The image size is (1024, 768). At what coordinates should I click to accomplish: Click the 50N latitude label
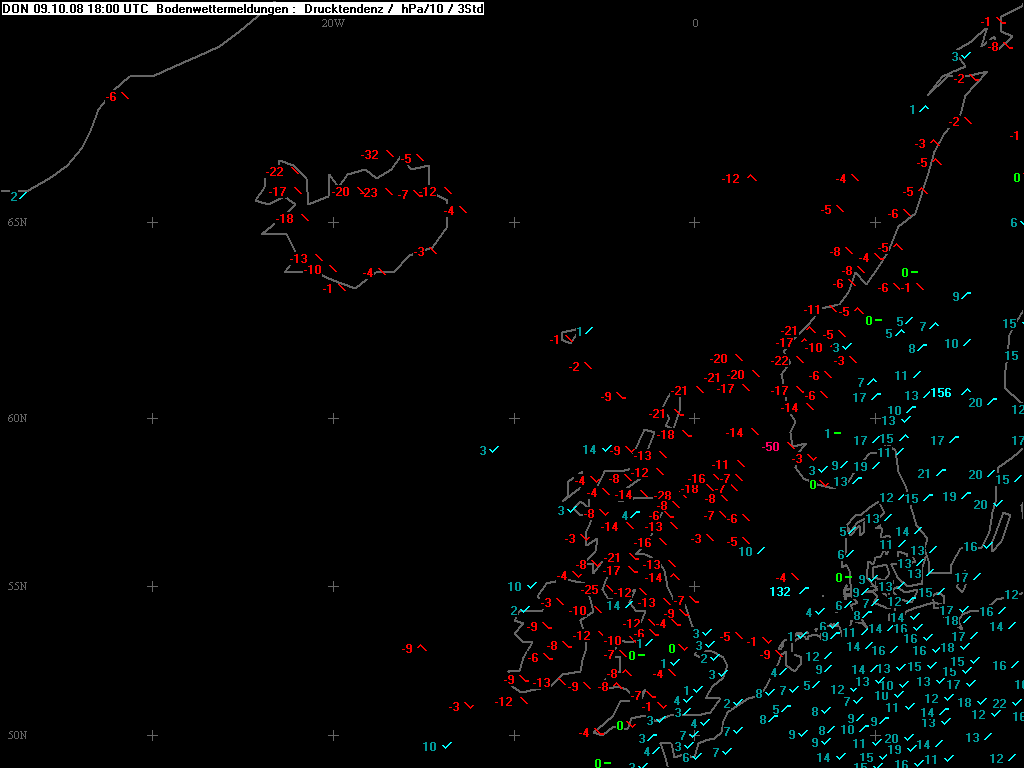[17, 735]
